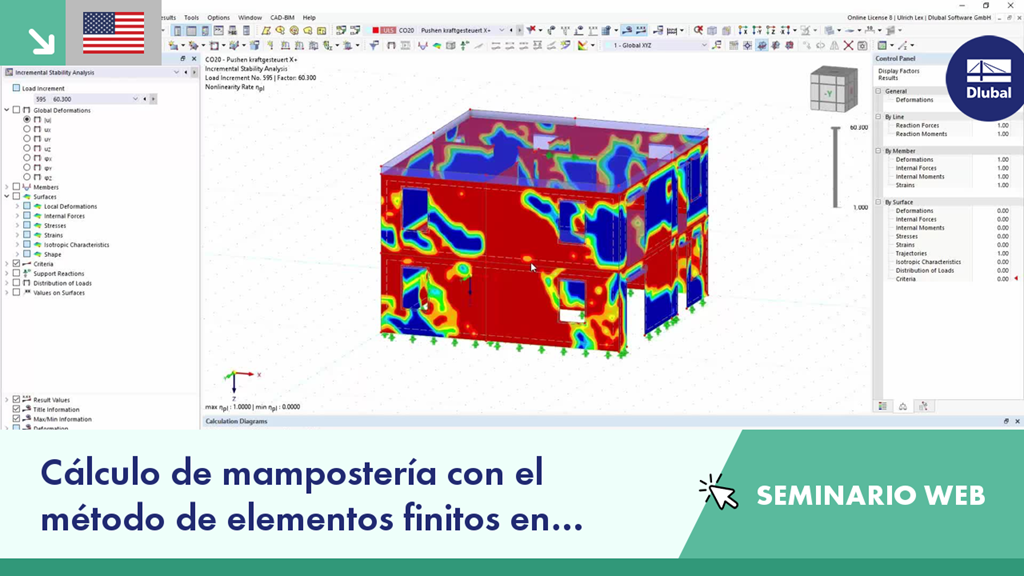Click the isometric view icon in second toolbar

762,45
